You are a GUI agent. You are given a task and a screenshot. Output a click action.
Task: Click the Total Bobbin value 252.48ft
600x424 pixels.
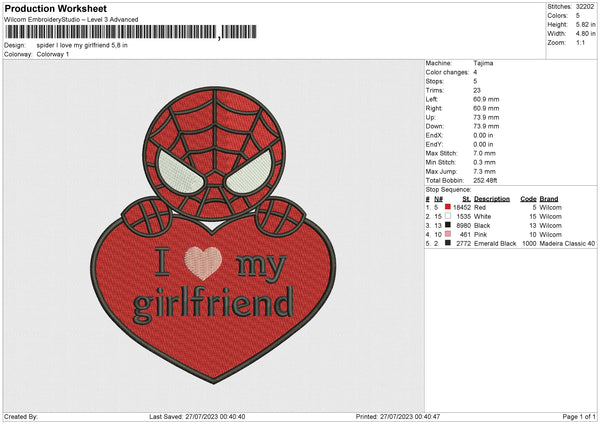tap(485, 181)
